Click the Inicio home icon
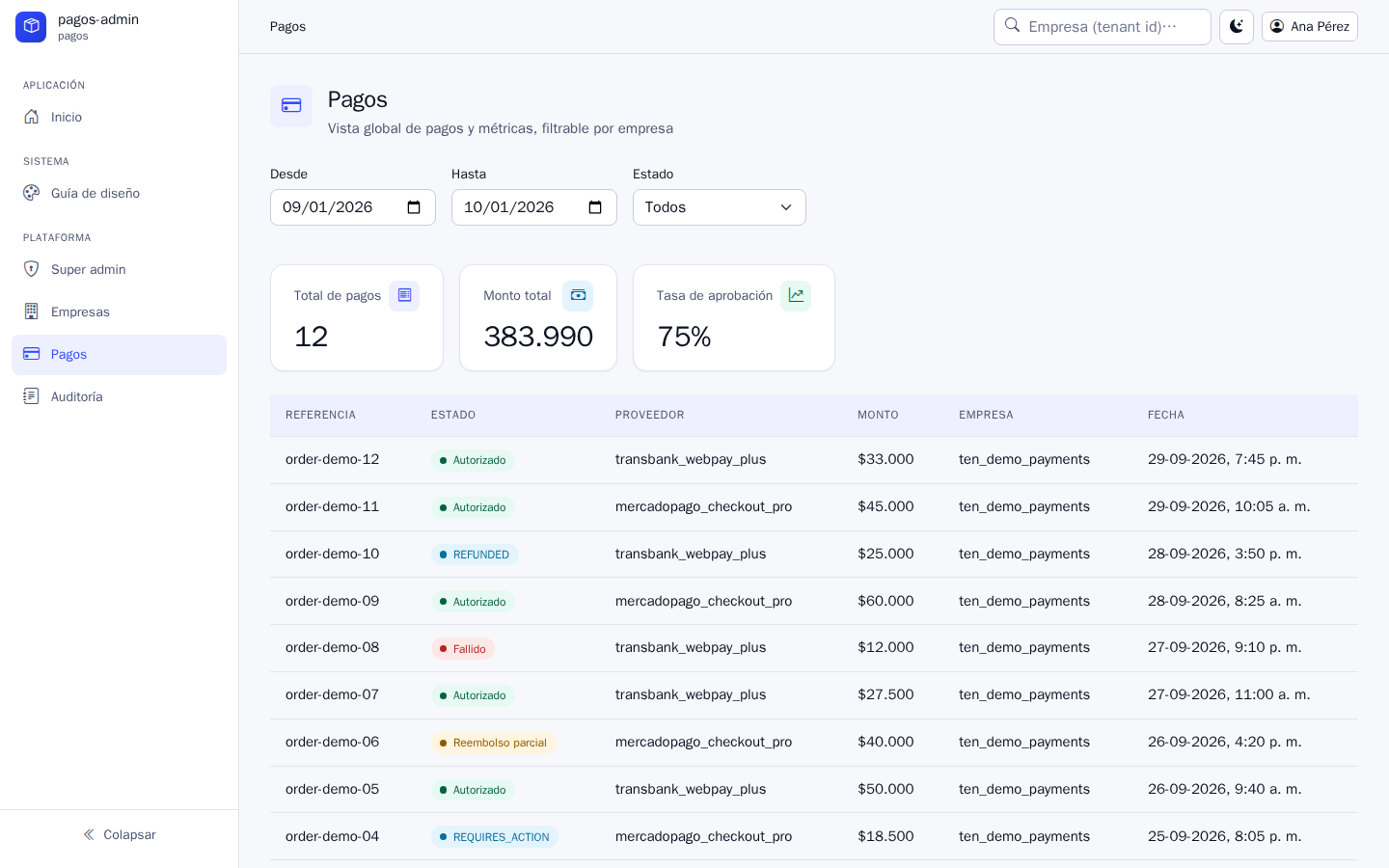This screenshot has width=1389, height=868. pos(32,117)
